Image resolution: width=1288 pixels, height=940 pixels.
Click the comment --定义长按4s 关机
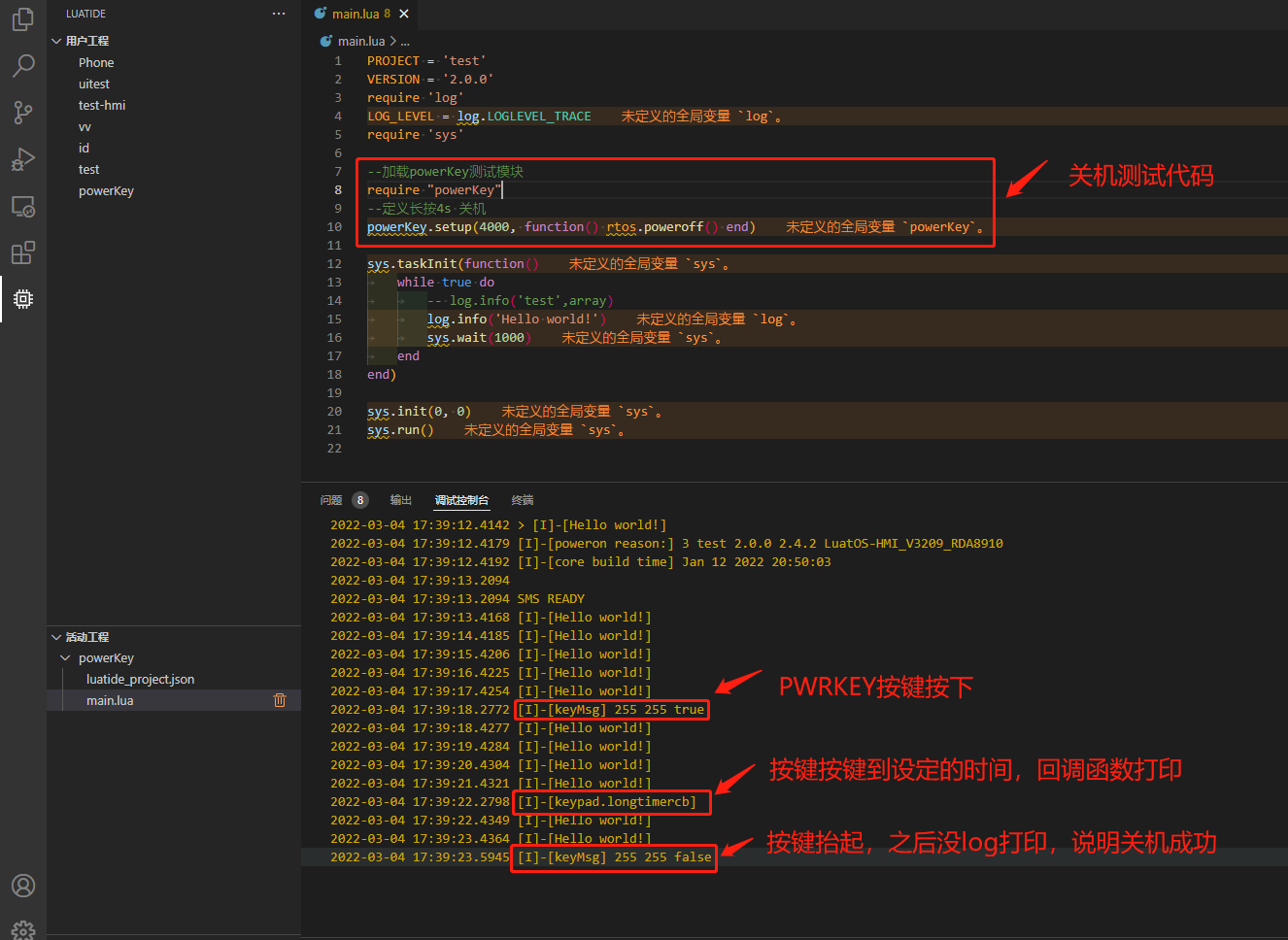click(426, 208)
